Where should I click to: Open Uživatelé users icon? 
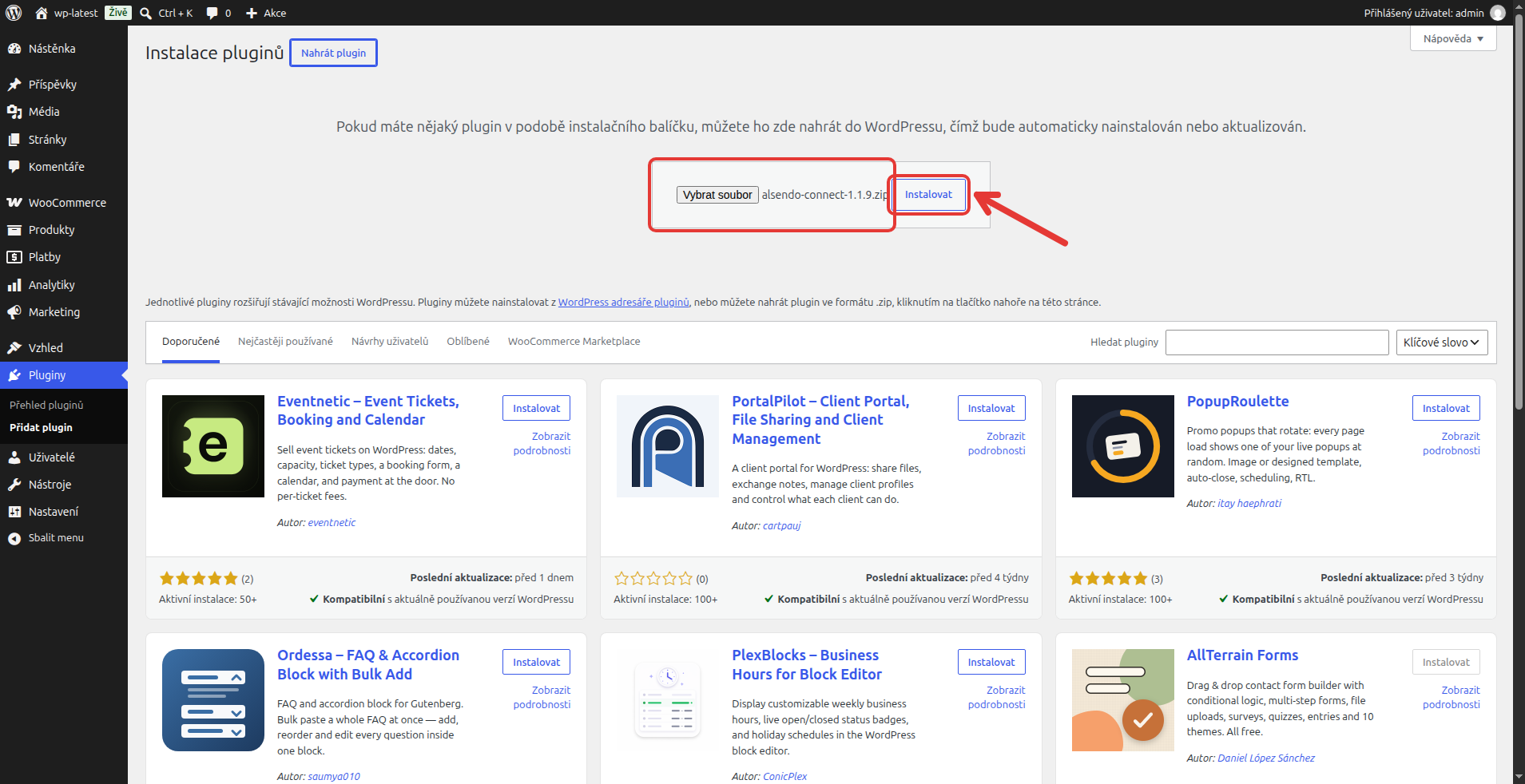pyautogui.click(x=14, y=457)
